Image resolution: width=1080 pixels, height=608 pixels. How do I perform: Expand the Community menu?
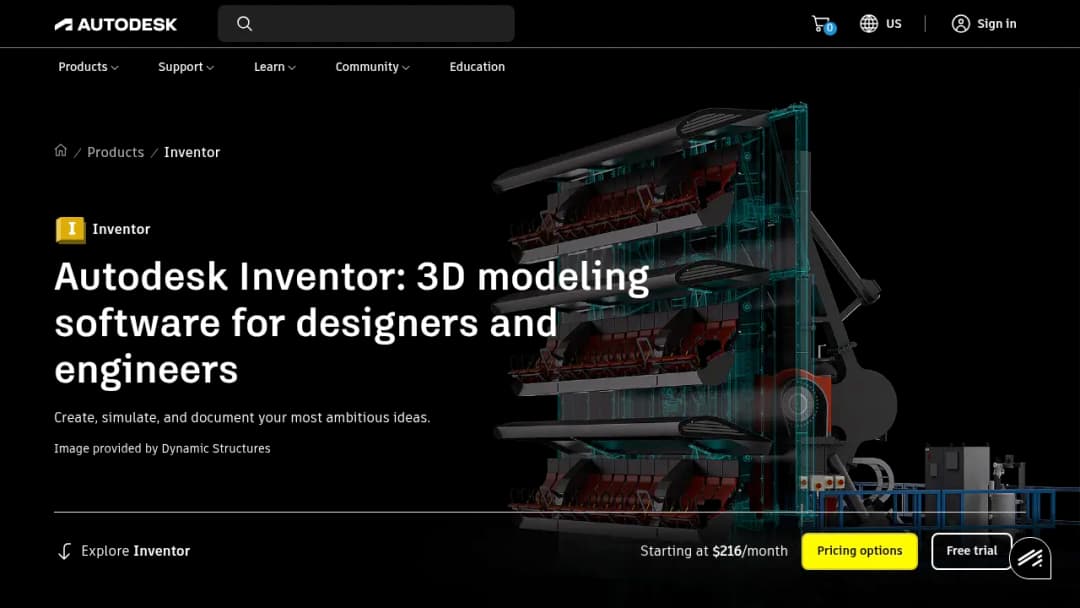(372, 67)
